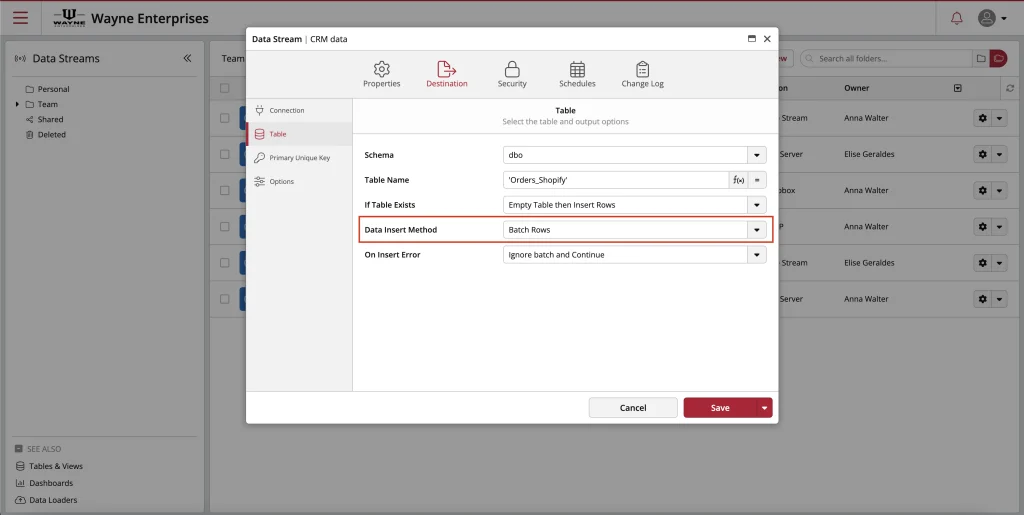
Task: Select Connection in dialog sidebar
Action: 299,110
